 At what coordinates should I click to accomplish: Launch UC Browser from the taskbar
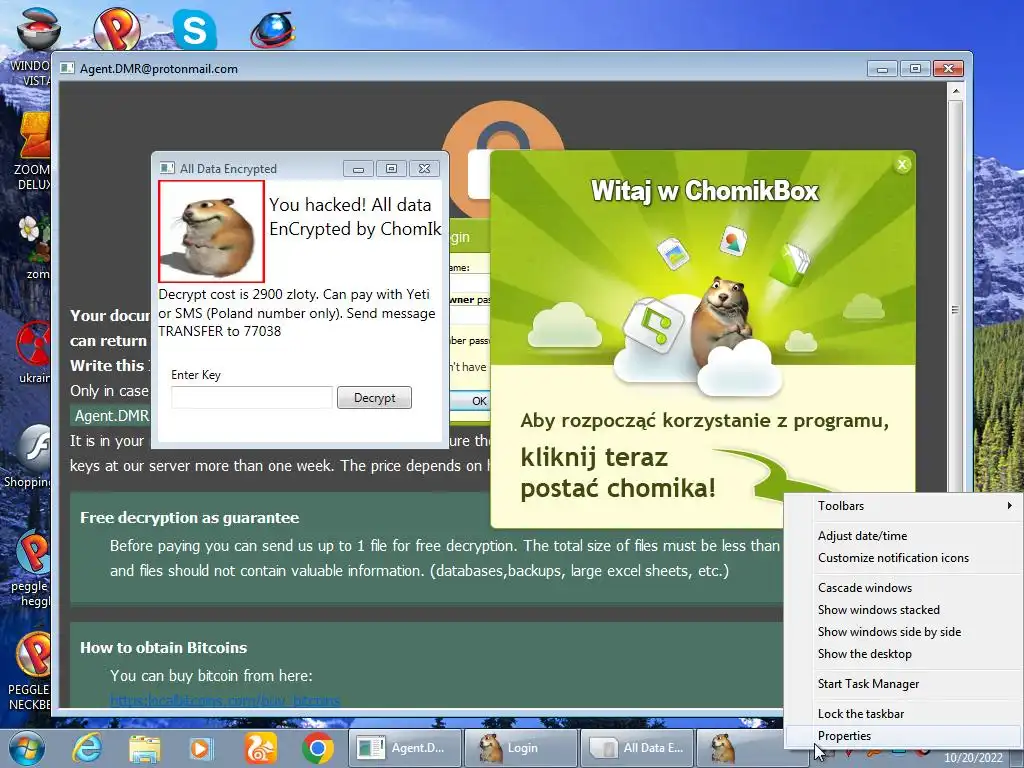coord(260,748)
